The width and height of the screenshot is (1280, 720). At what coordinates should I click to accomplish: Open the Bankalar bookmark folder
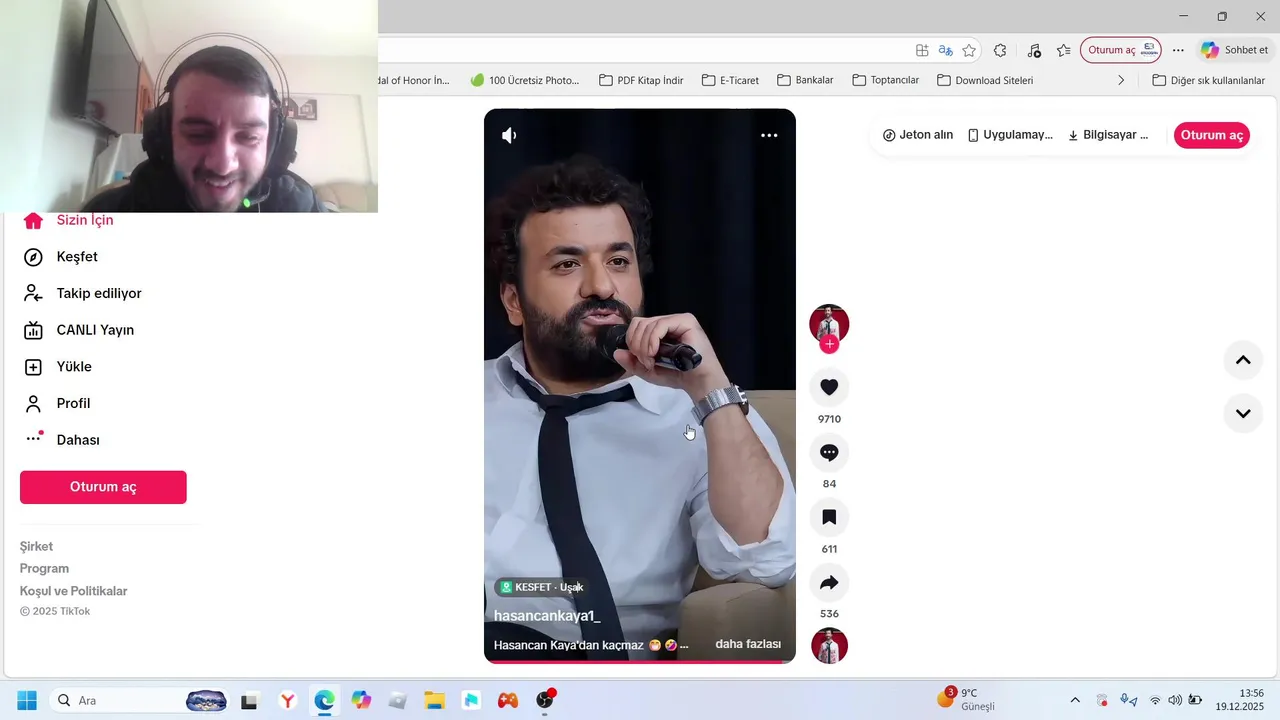click(805, 80)
